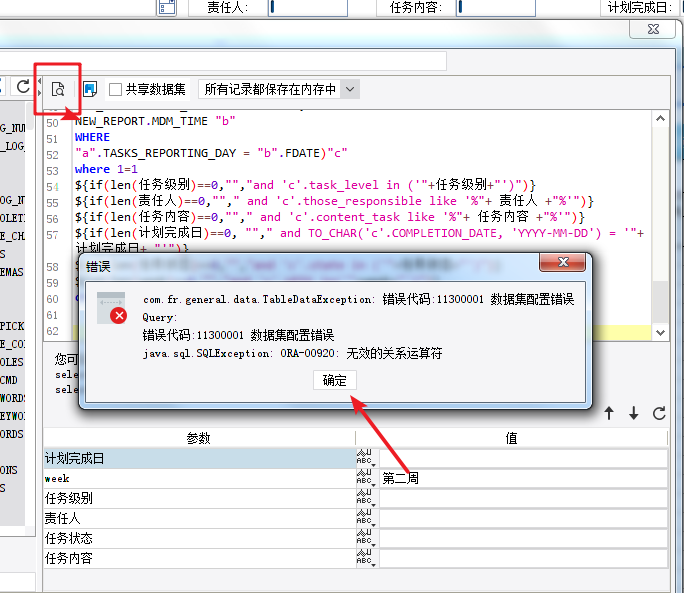Viewport: 684px width, 593px height.
Task: Move parameter down with the down arrow
Action: coord(633,413)
